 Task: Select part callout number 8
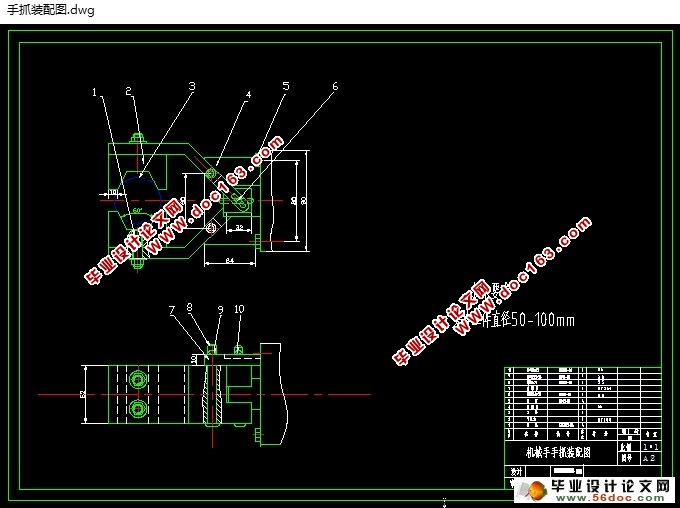pos(189,307)
